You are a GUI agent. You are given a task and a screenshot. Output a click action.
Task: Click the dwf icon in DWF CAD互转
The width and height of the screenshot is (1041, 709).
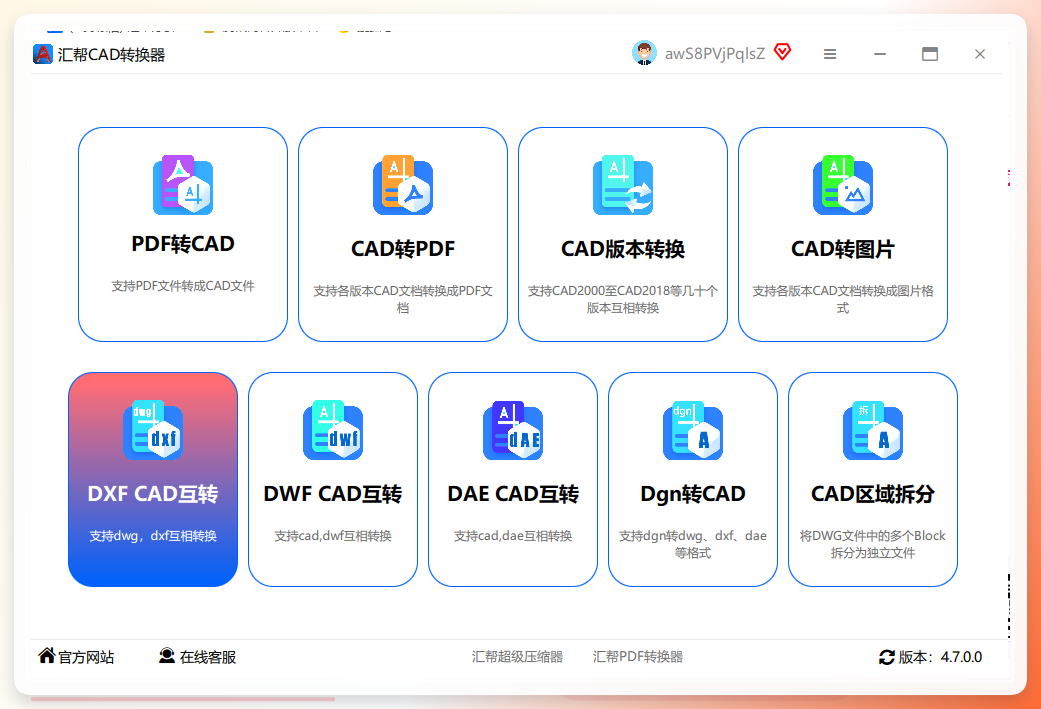click(x=333, y=430)
